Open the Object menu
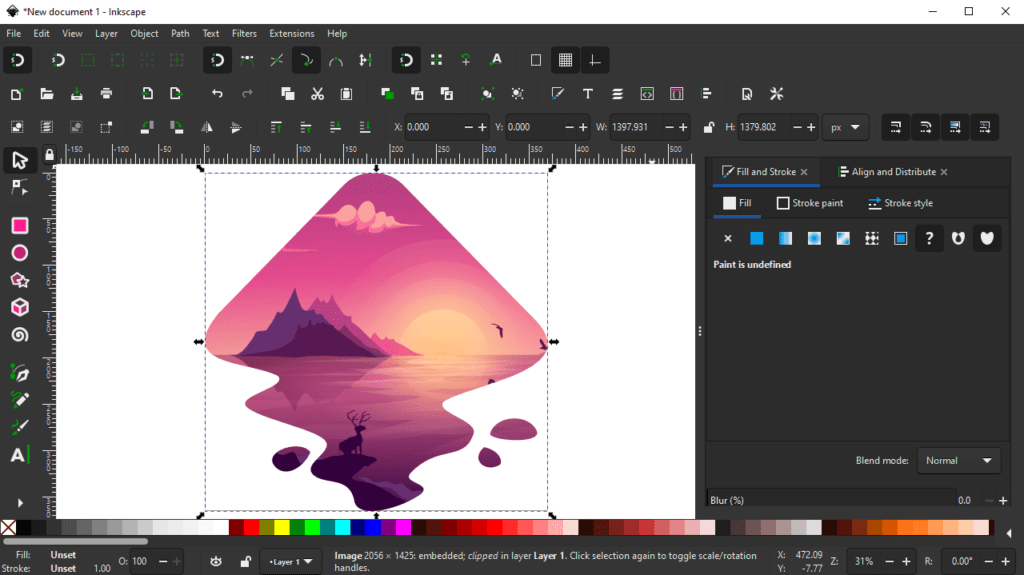The image size is (1024, 575). pyautogui.click(x=144, y=33)
